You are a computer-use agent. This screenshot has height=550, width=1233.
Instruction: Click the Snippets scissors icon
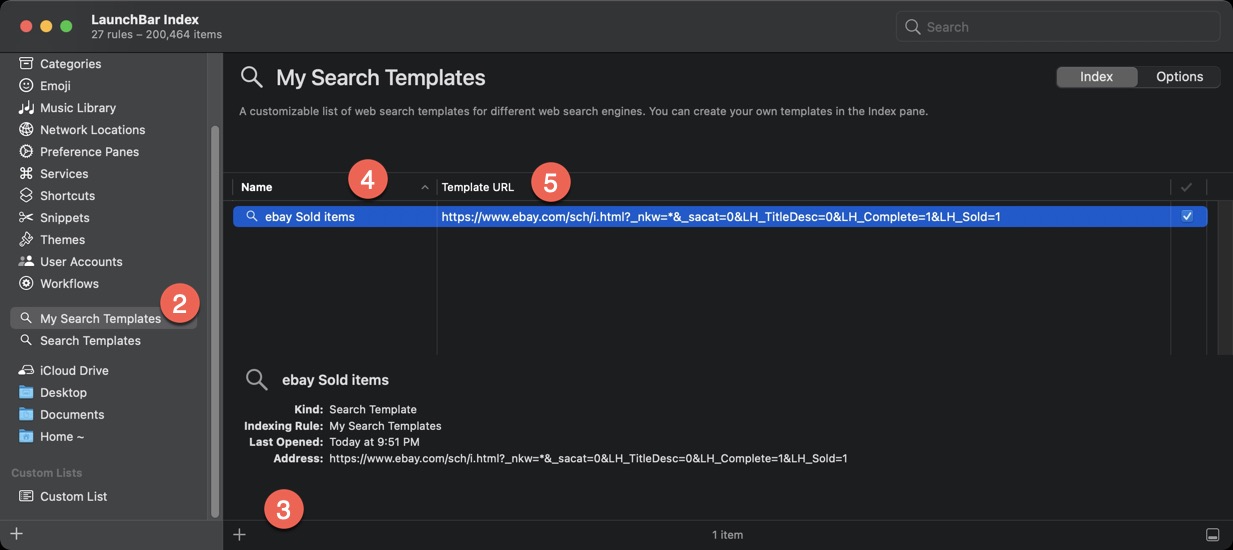26,218
